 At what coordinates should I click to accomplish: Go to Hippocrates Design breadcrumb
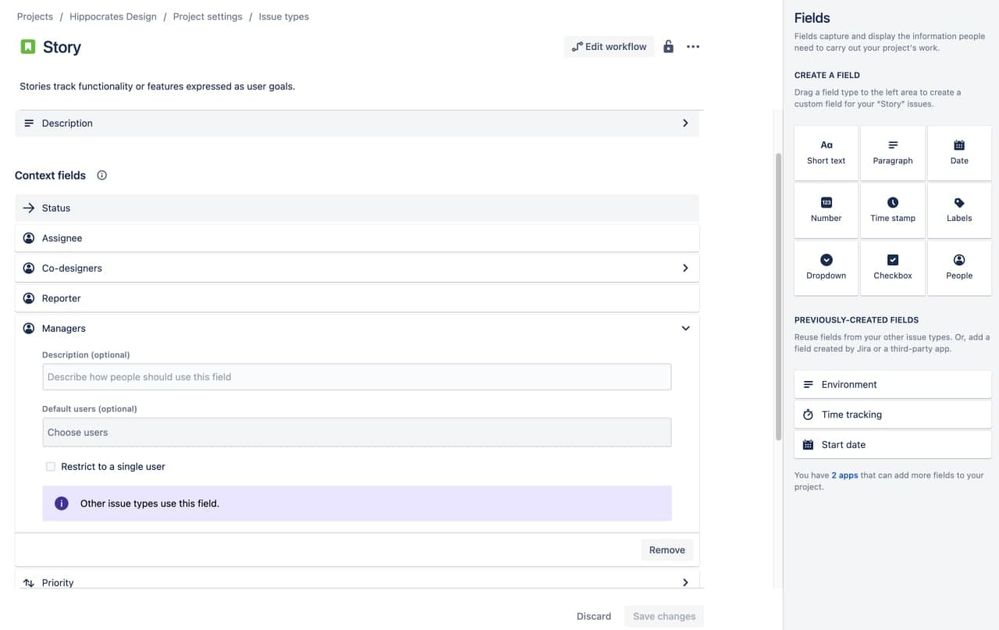coord(113,17)
